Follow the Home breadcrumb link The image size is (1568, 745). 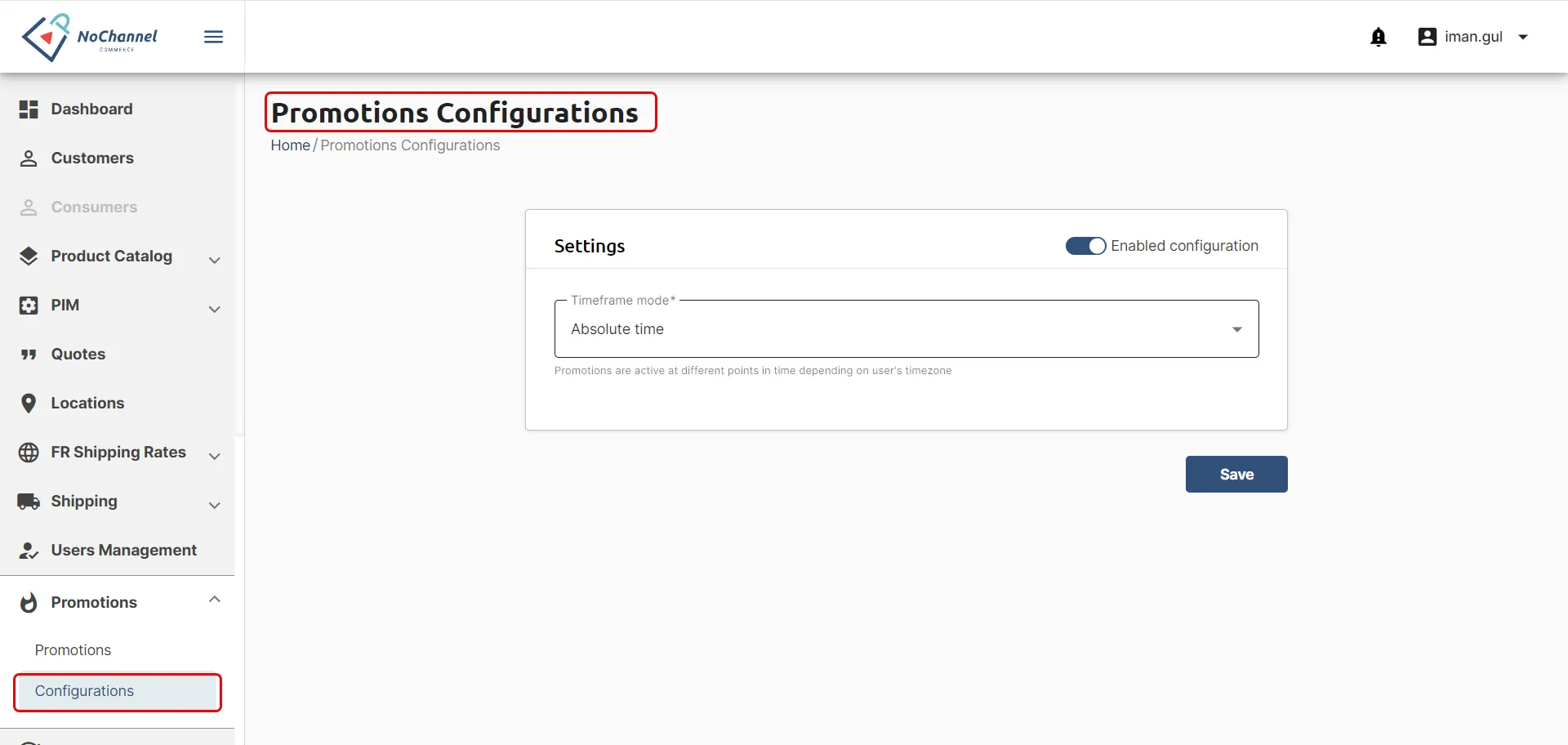tap(290, 145)
